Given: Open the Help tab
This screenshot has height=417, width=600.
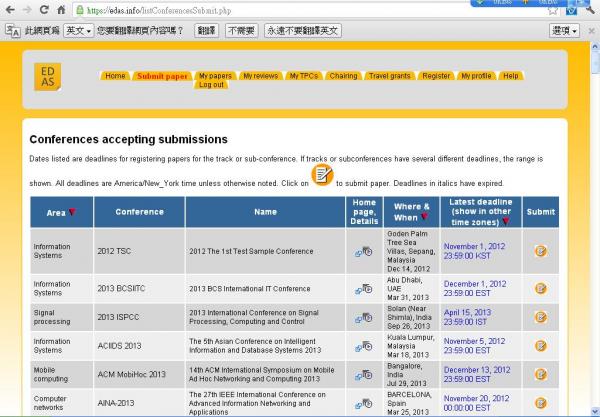Looking at the screenshot, I should [510, 76].
